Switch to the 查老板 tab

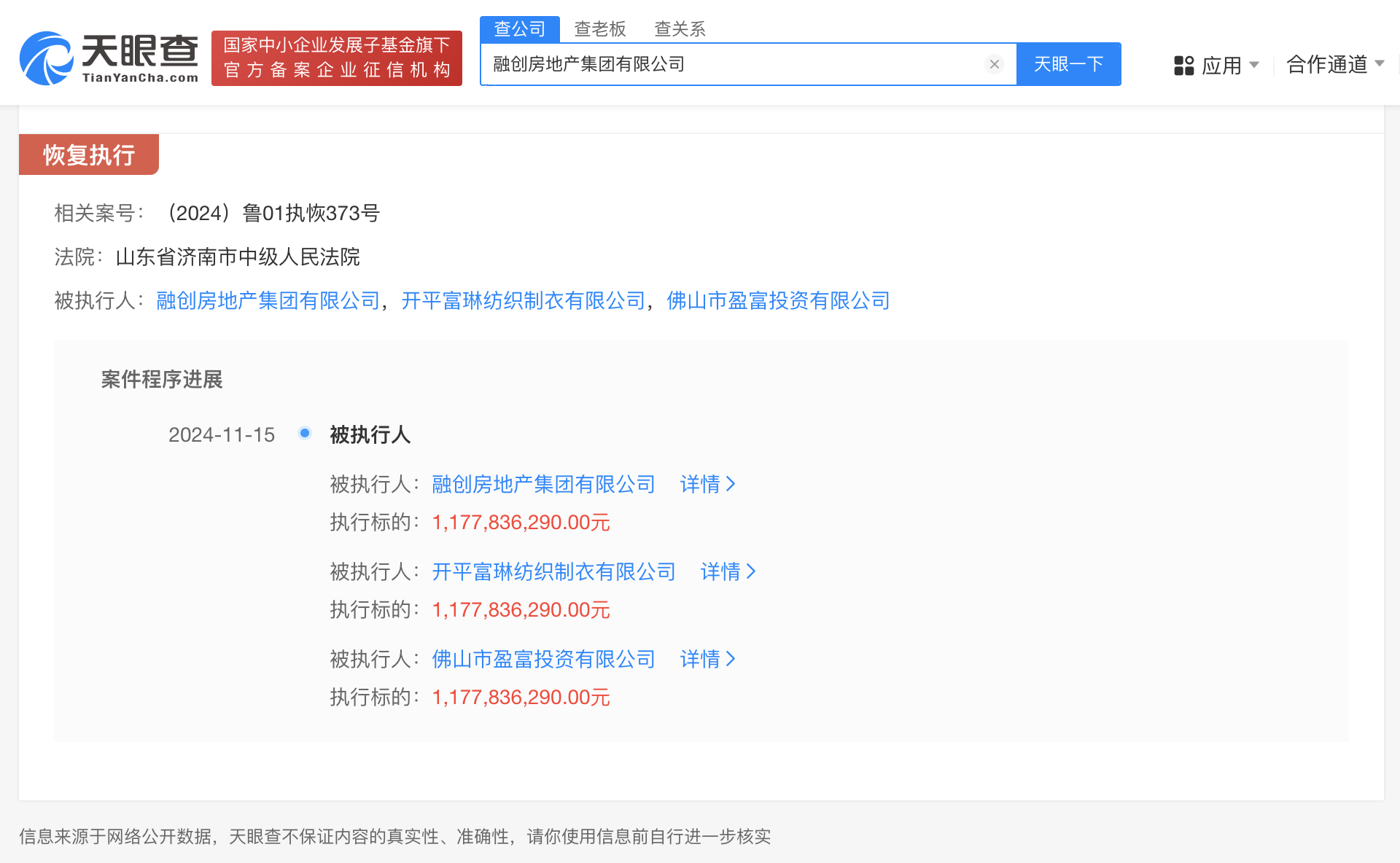[599, 29]
